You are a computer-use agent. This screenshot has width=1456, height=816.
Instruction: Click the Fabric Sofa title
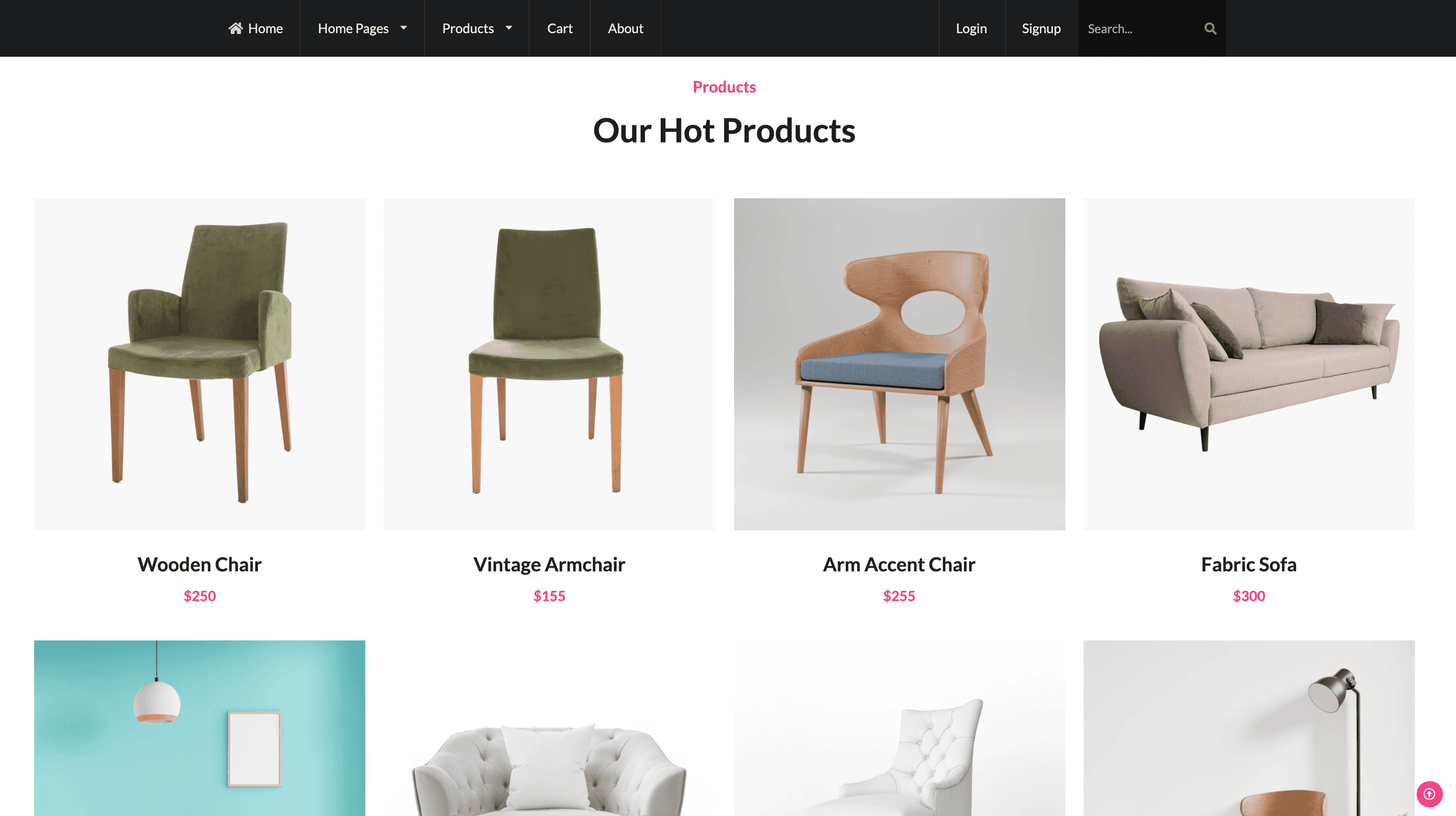[1248, 564]
